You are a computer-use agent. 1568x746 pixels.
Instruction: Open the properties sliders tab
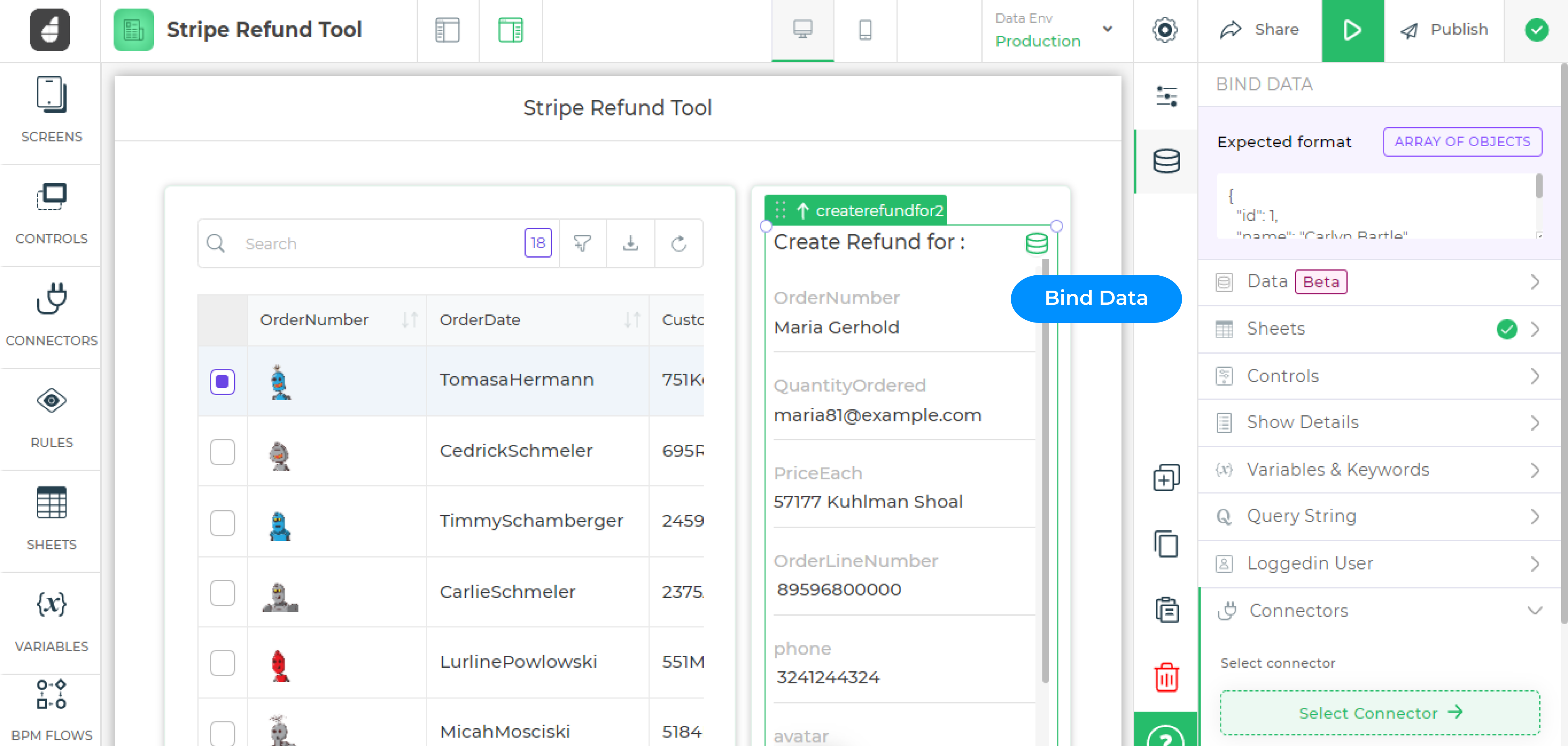coord(1166,96)
